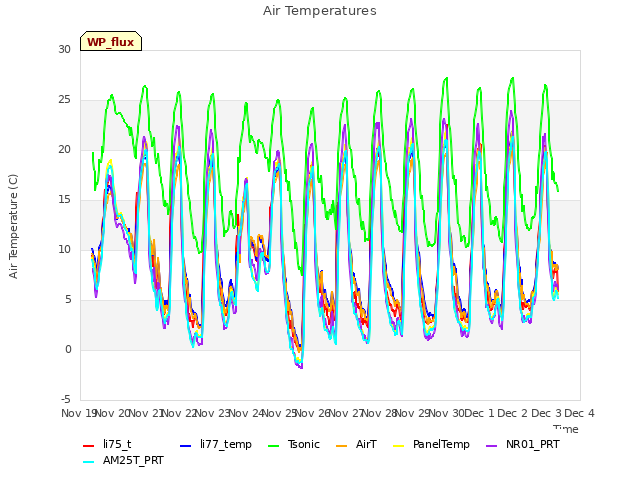Click the 30 y-axis tick label

tap(64, 49)
